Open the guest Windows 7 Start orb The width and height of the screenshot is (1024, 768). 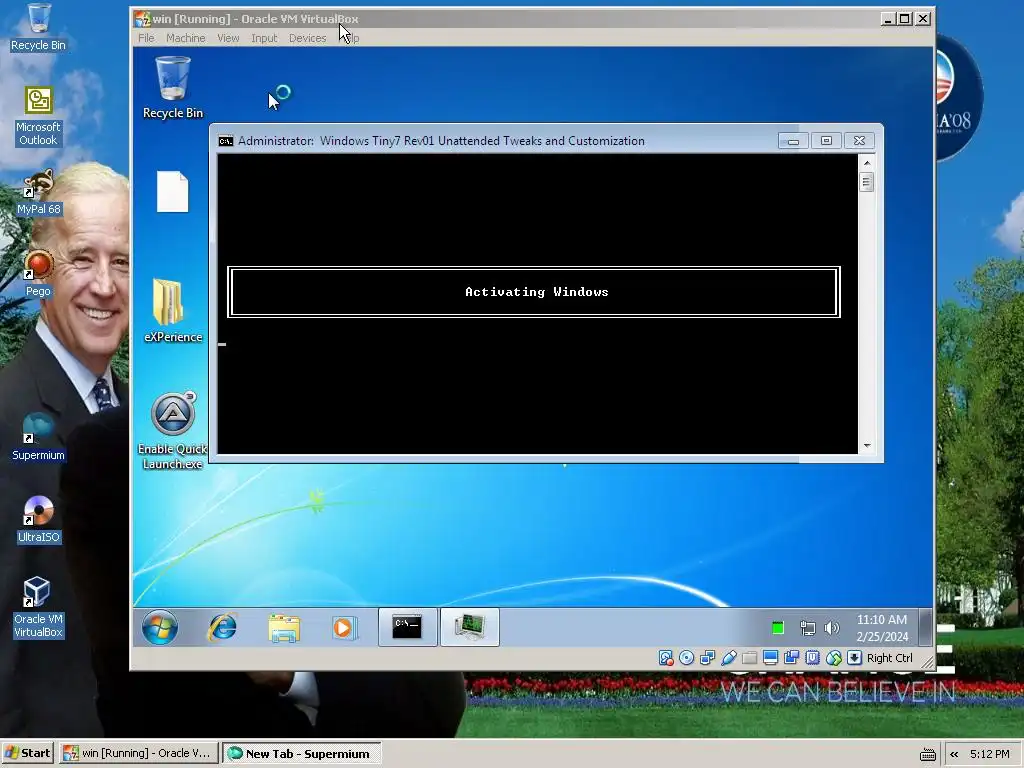coord(160,628)
